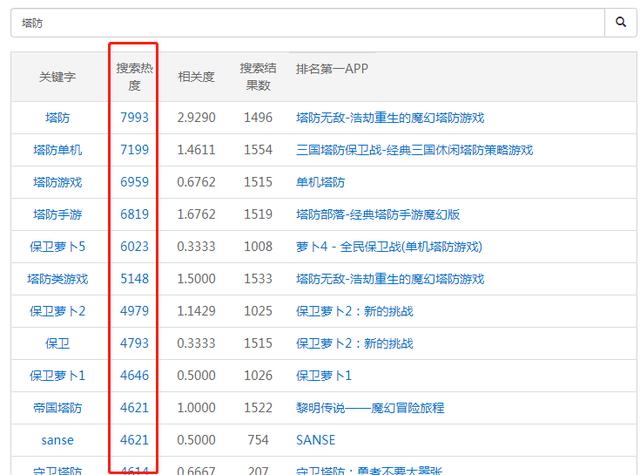
Task: Click search heat value 4793
Action: pos(134,343)
